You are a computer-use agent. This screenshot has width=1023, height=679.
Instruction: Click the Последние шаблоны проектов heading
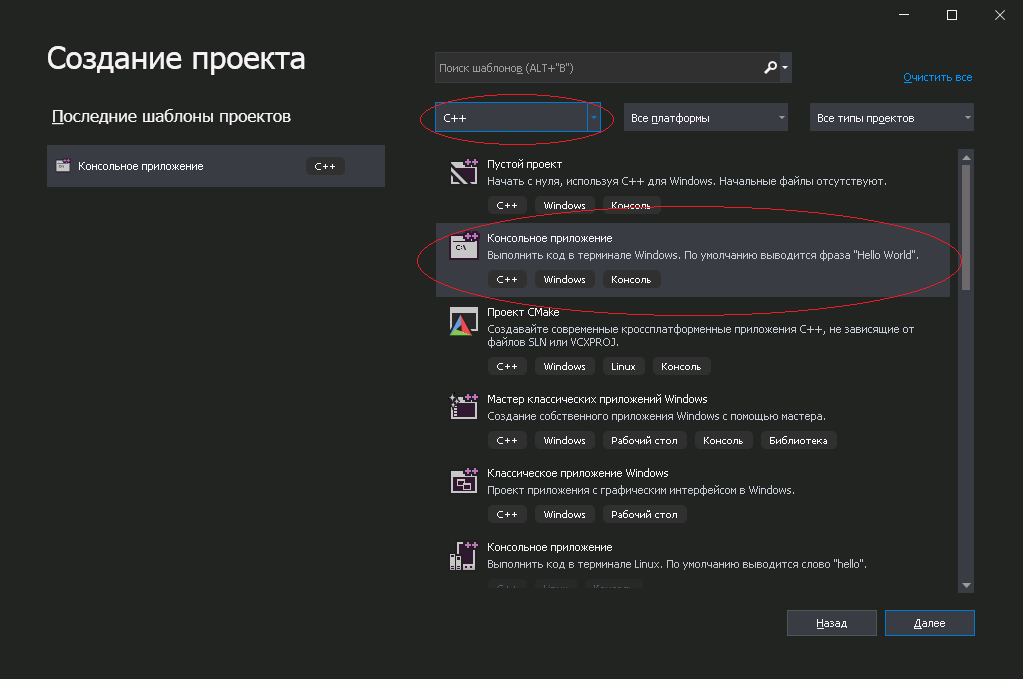(171, 117)
